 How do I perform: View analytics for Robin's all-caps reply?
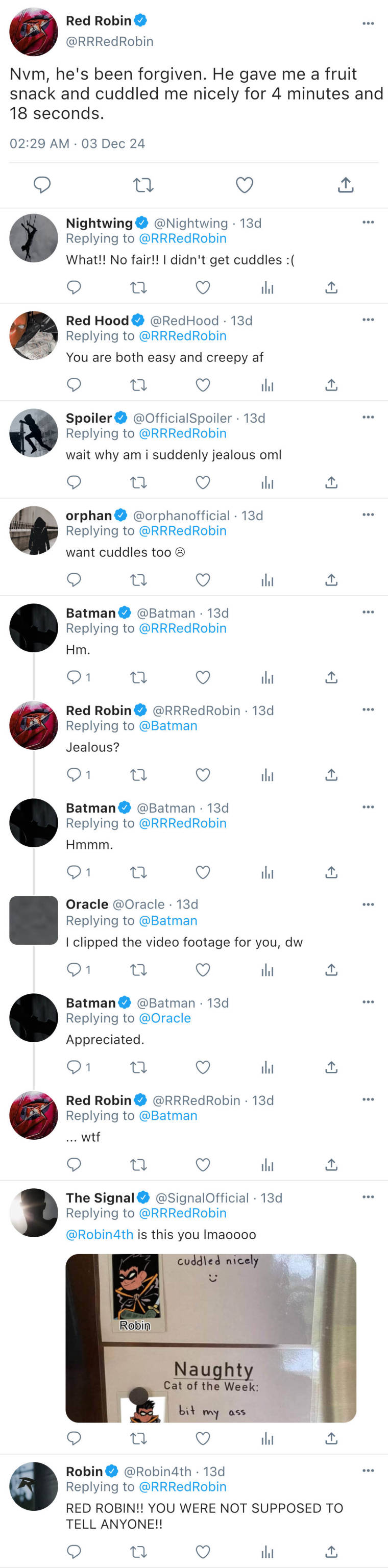point(268,1551)
